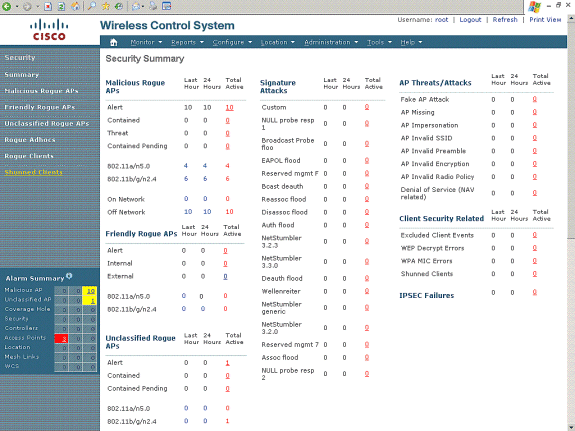Open Friendly Rogue APs in the sidebar

(40, 107)
